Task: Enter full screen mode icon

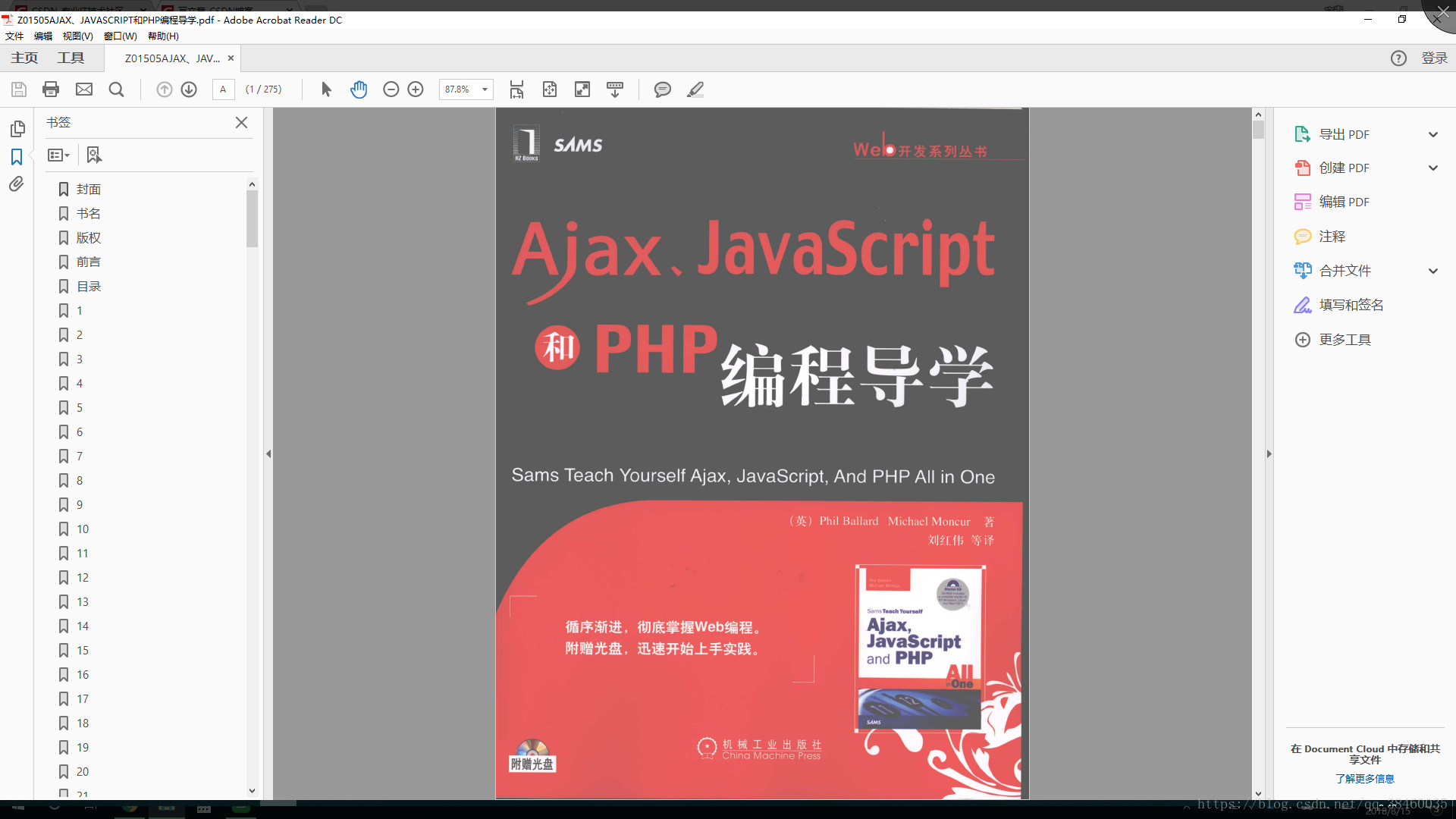Action: (x=582, y=89)
